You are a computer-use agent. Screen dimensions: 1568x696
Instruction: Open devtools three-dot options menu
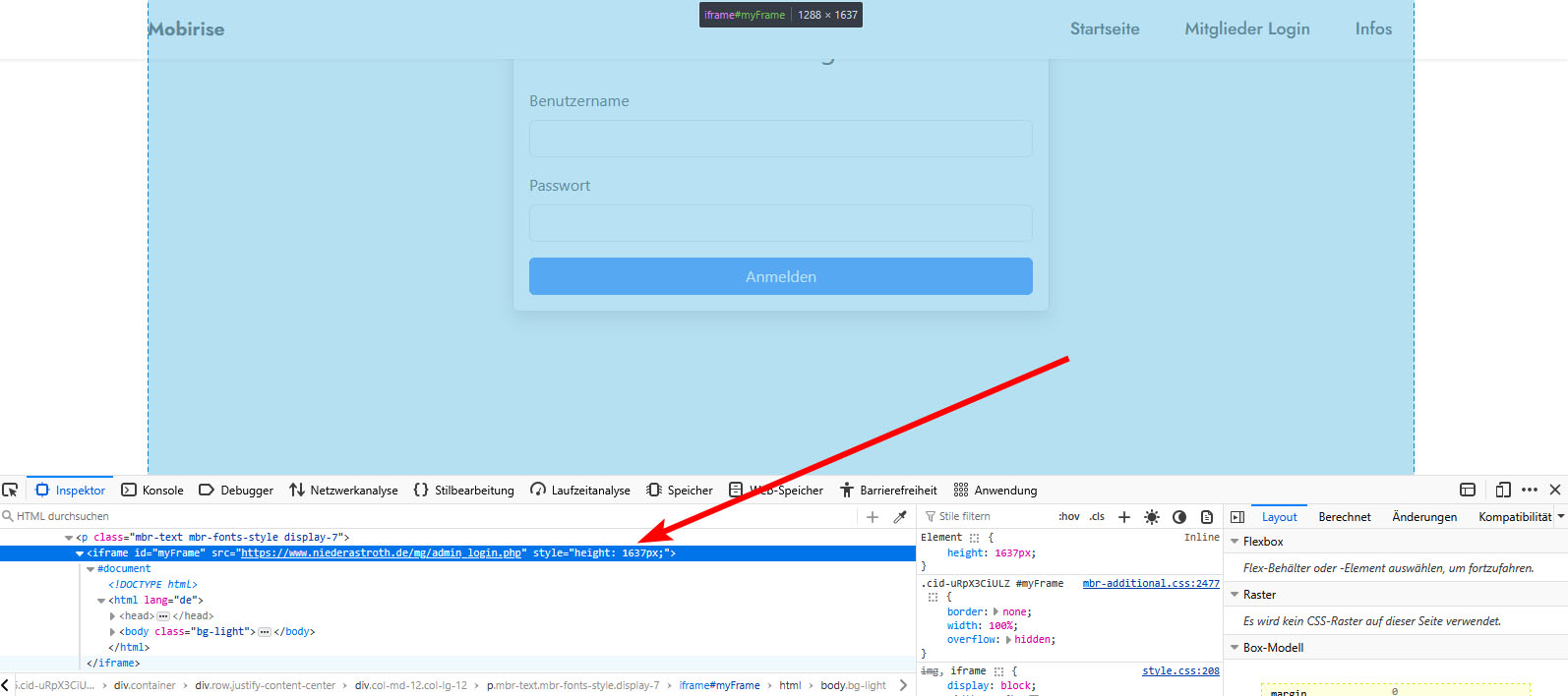1530,490
